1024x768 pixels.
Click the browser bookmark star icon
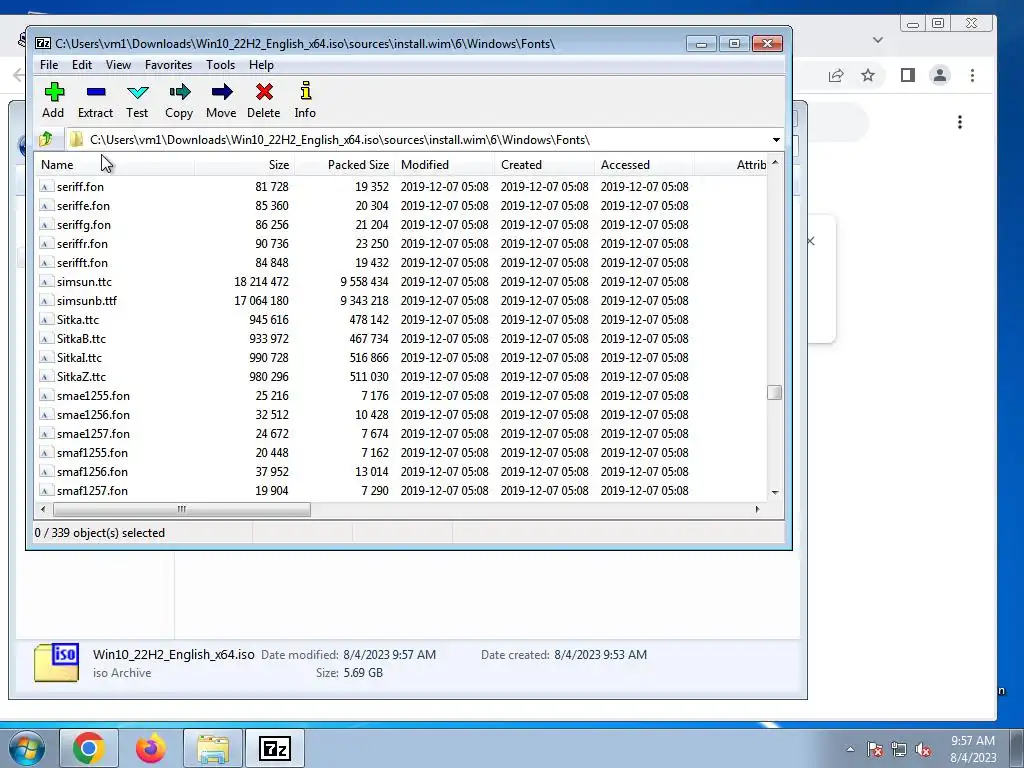[867, 75]
